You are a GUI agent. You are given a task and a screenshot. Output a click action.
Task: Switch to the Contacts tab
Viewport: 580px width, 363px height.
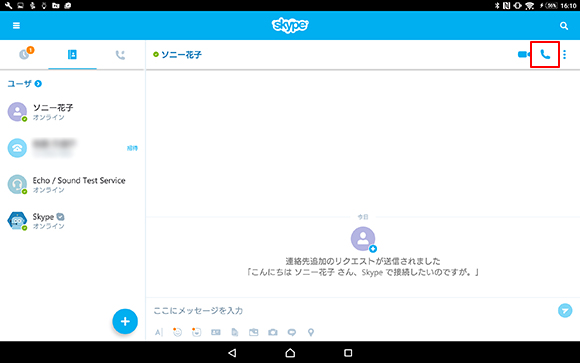pos(72,55)
